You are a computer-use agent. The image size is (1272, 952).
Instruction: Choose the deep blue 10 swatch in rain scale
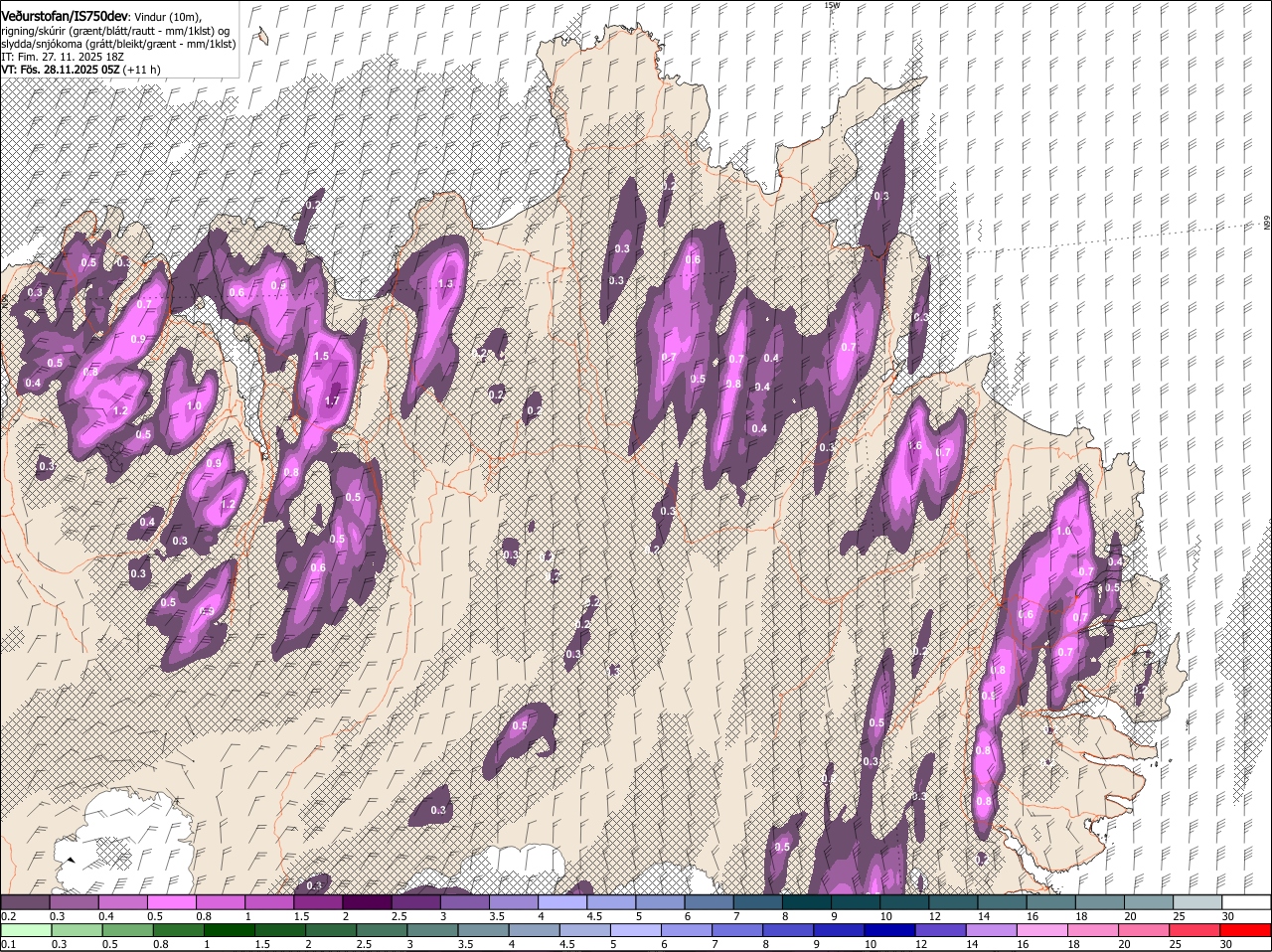pyautogui.click(x=890, y=930)
